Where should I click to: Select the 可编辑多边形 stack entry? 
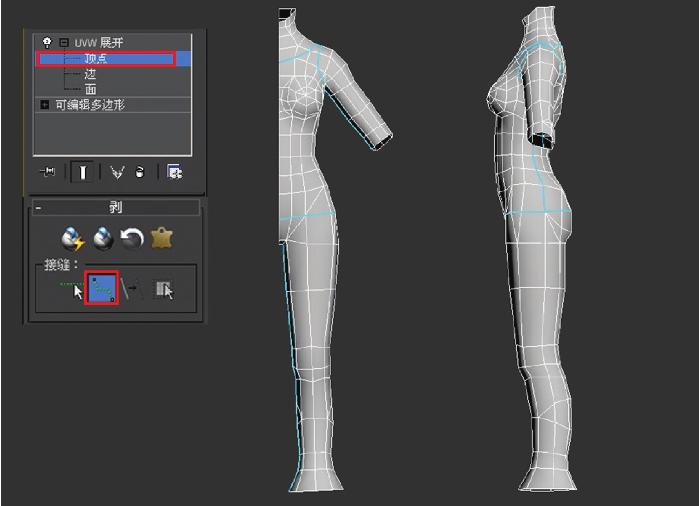click(x=90, y=105)
